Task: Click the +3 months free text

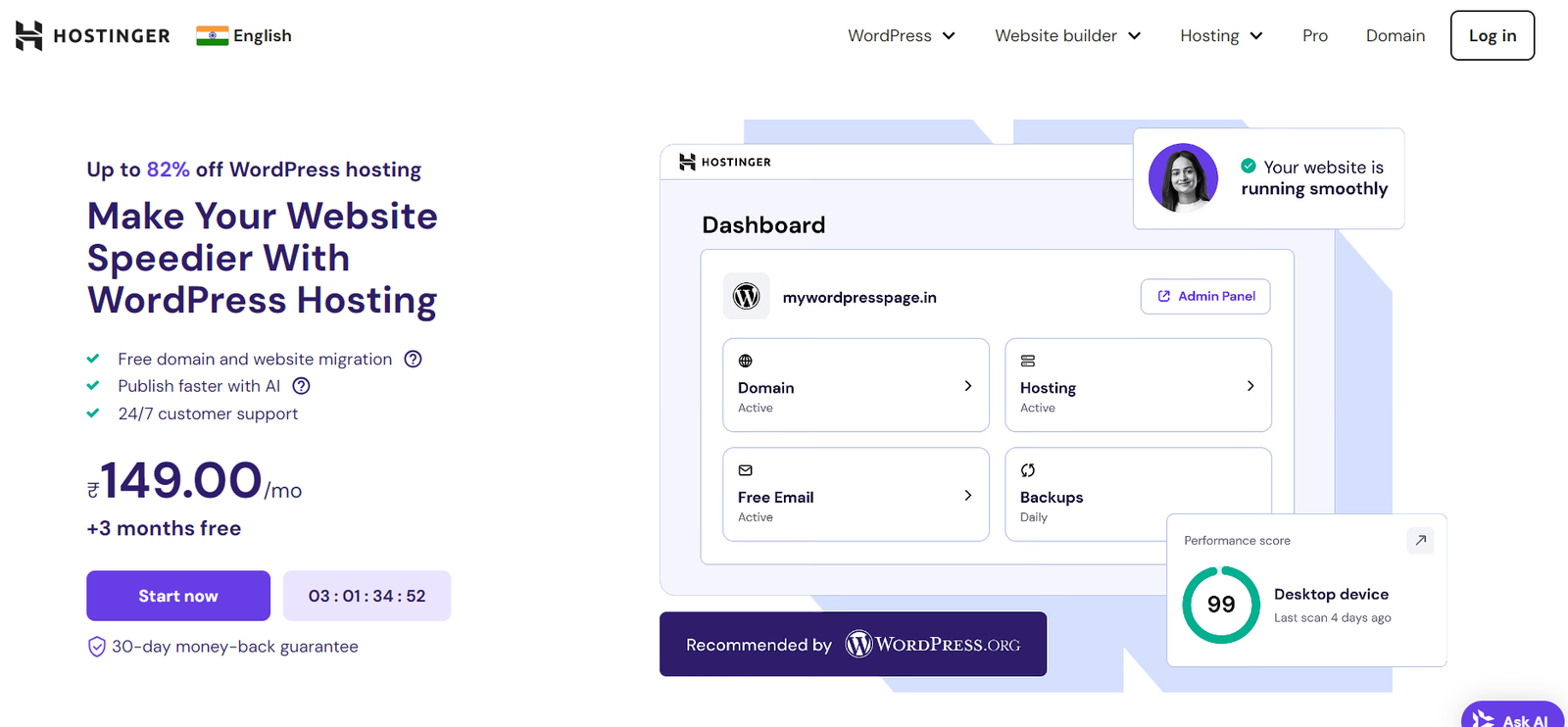Action: tap(164, 529)
